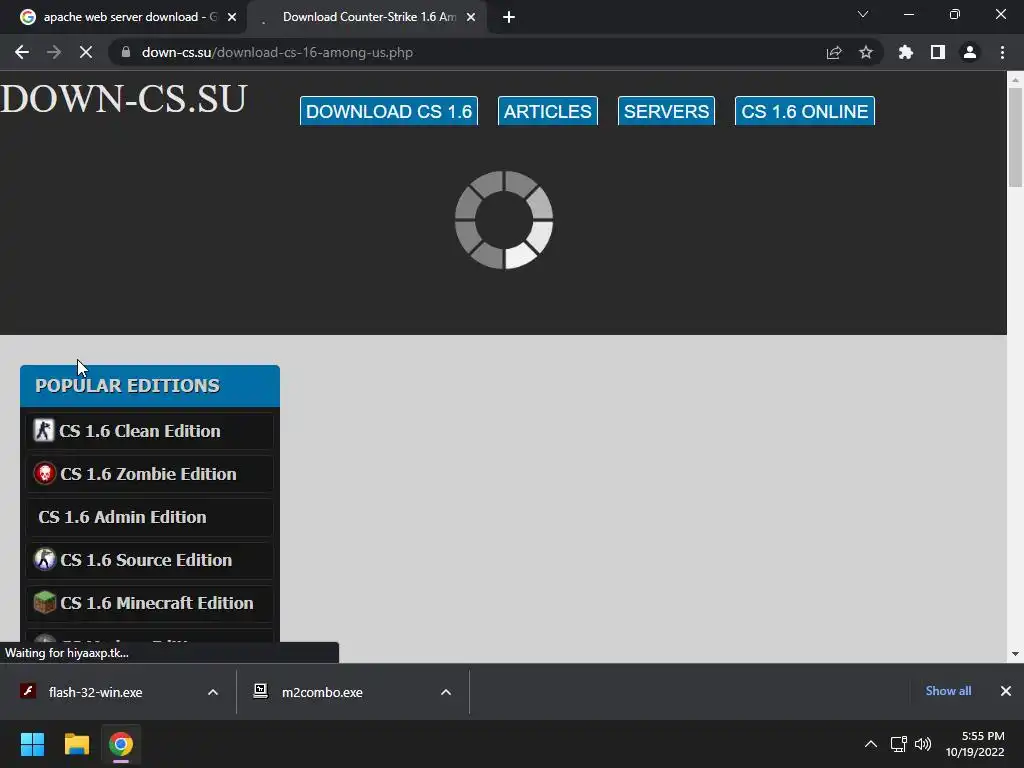Open CS 1.6 Clean Edition link

pos(150,431)
